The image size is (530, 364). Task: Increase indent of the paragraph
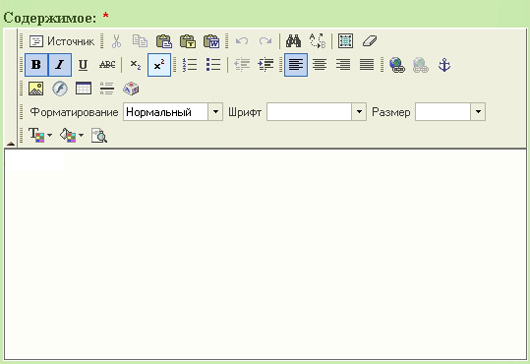pyautogui.click(x=266, y=65)
